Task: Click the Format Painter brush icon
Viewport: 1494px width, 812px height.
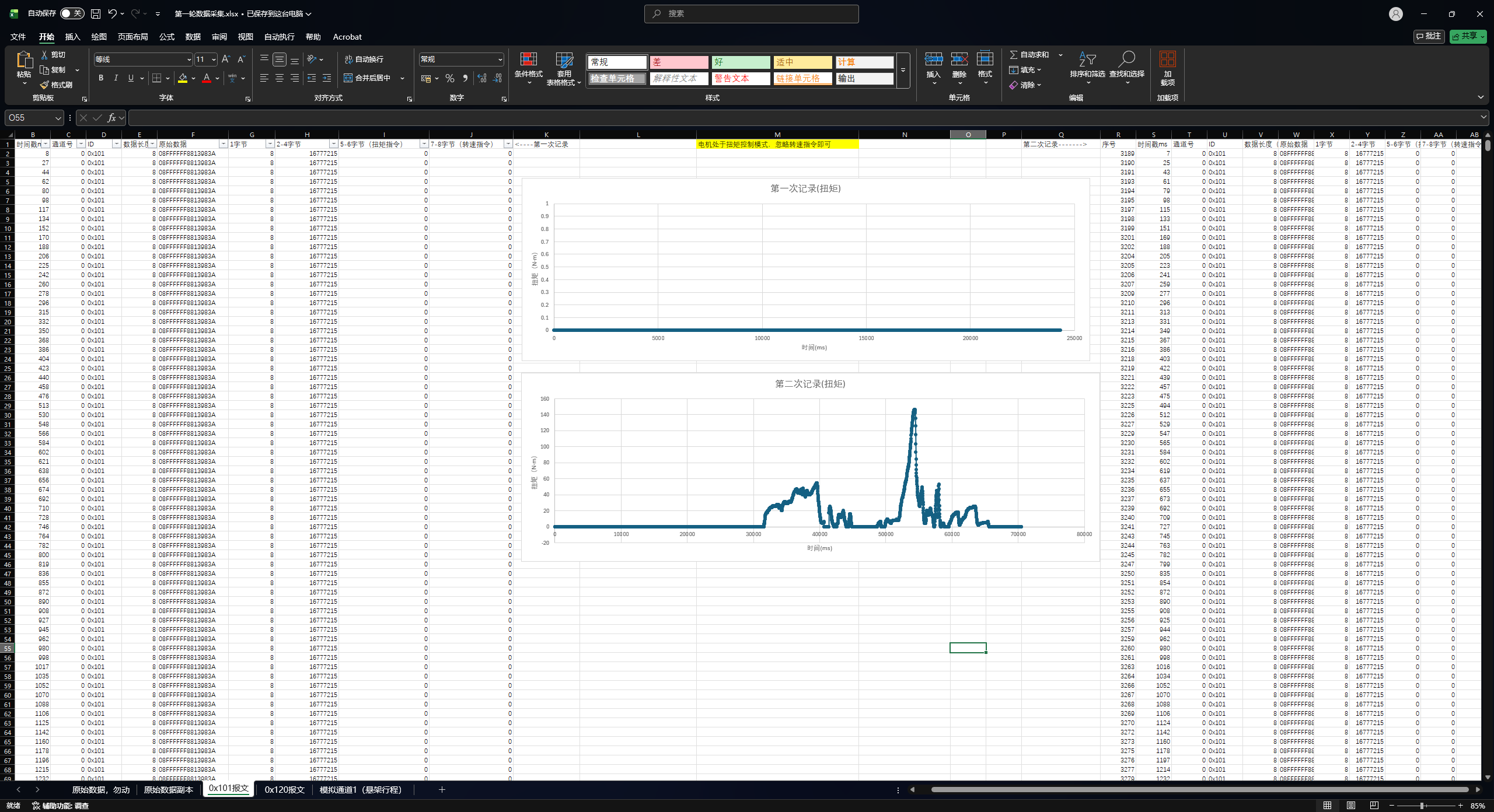Action: pyautogui.click(x=44, y=85)
